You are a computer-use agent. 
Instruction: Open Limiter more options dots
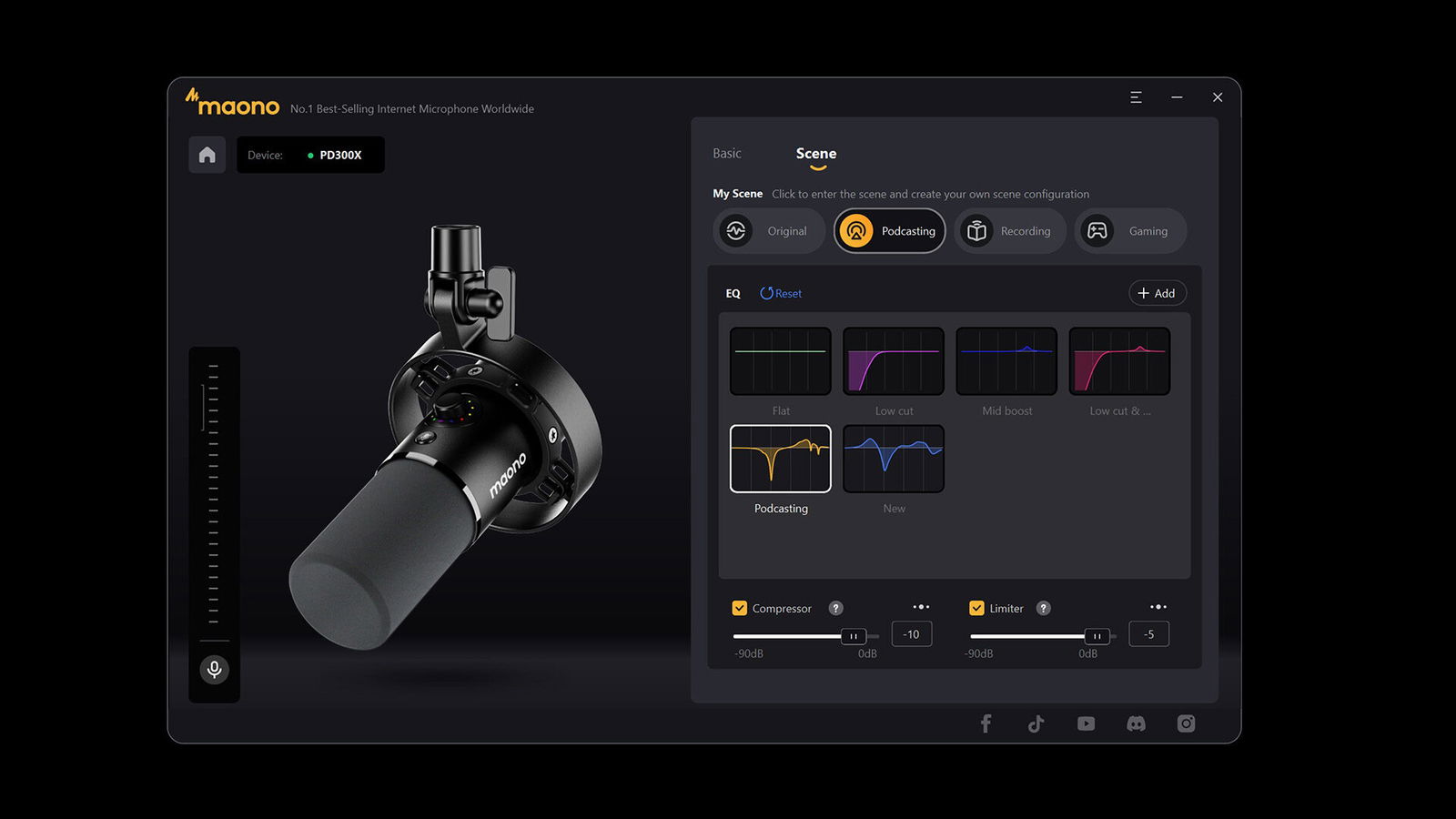(1158, 607)
